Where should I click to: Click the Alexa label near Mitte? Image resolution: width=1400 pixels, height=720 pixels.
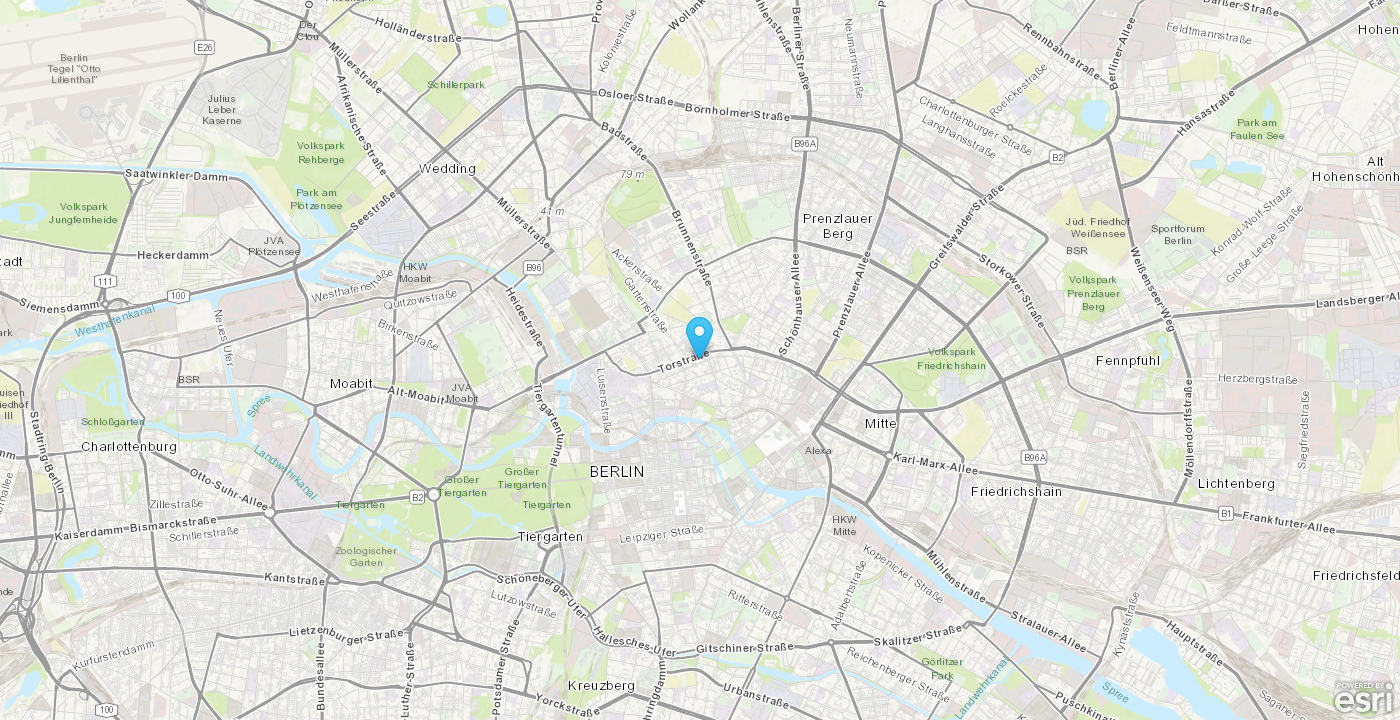click(818, 451)
